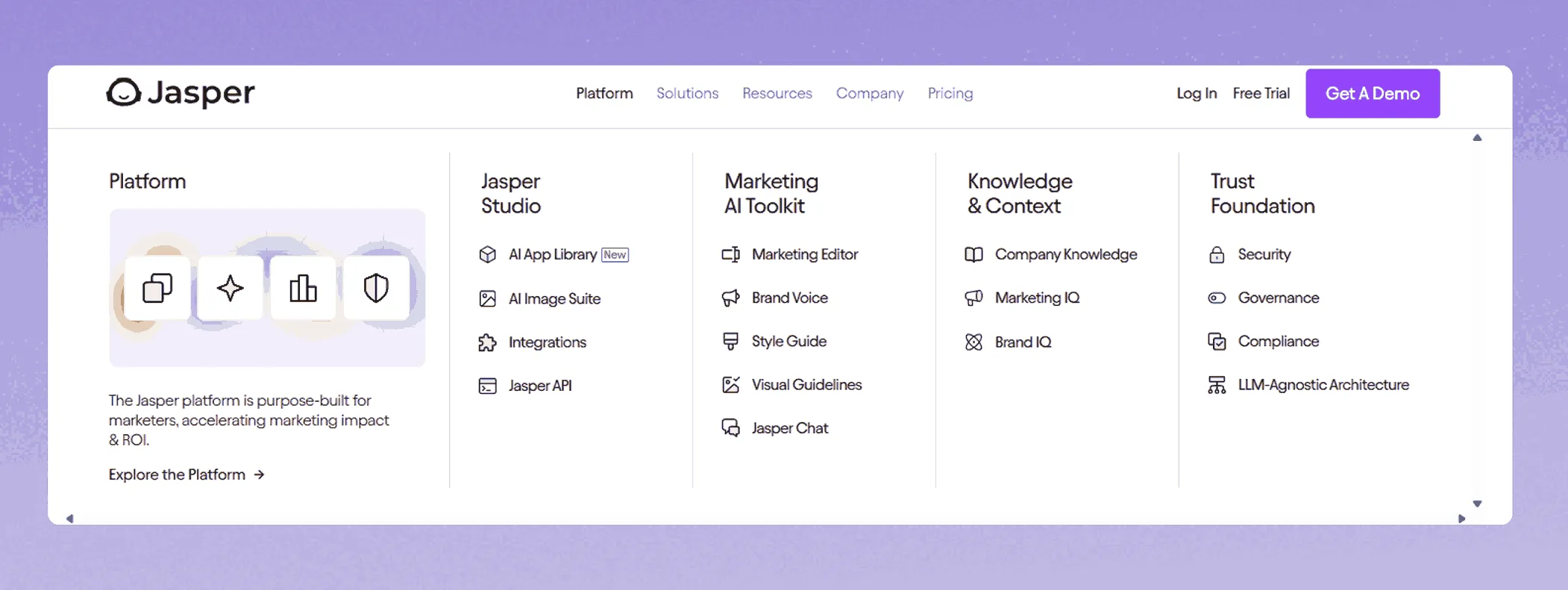Click the sparkle star platform tile

(230, 288)
